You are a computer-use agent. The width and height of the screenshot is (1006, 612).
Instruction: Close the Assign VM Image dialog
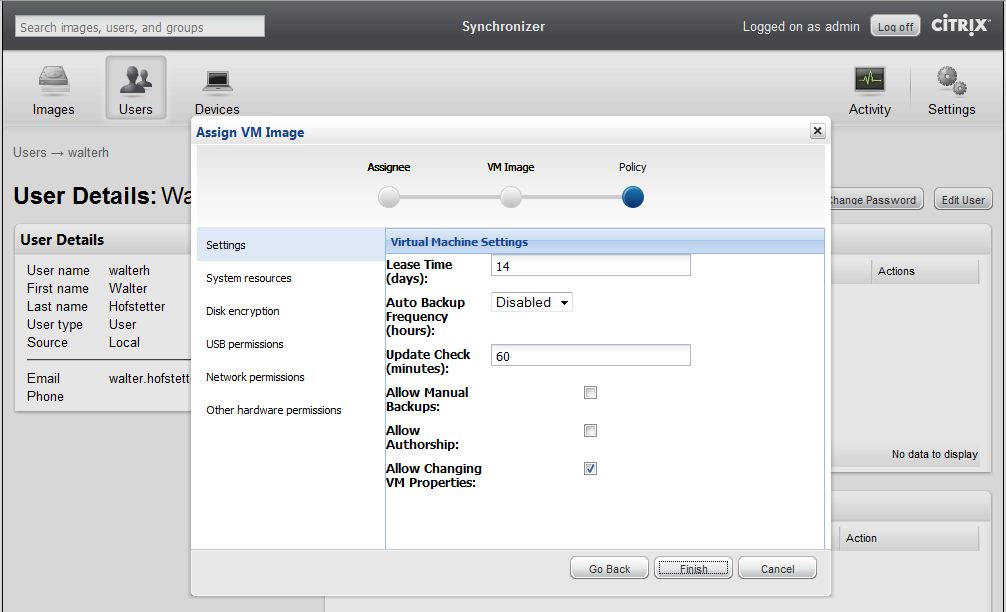tap(817, 131)
